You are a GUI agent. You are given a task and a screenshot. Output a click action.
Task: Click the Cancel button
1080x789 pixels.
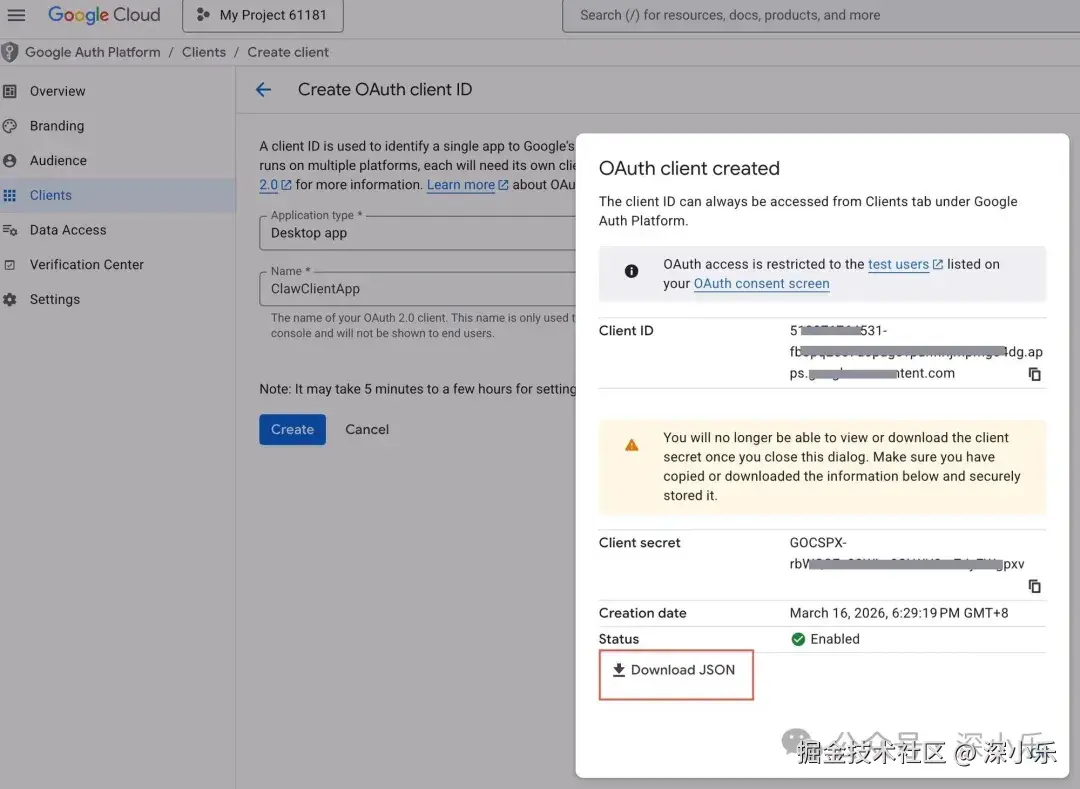point(367,429)
